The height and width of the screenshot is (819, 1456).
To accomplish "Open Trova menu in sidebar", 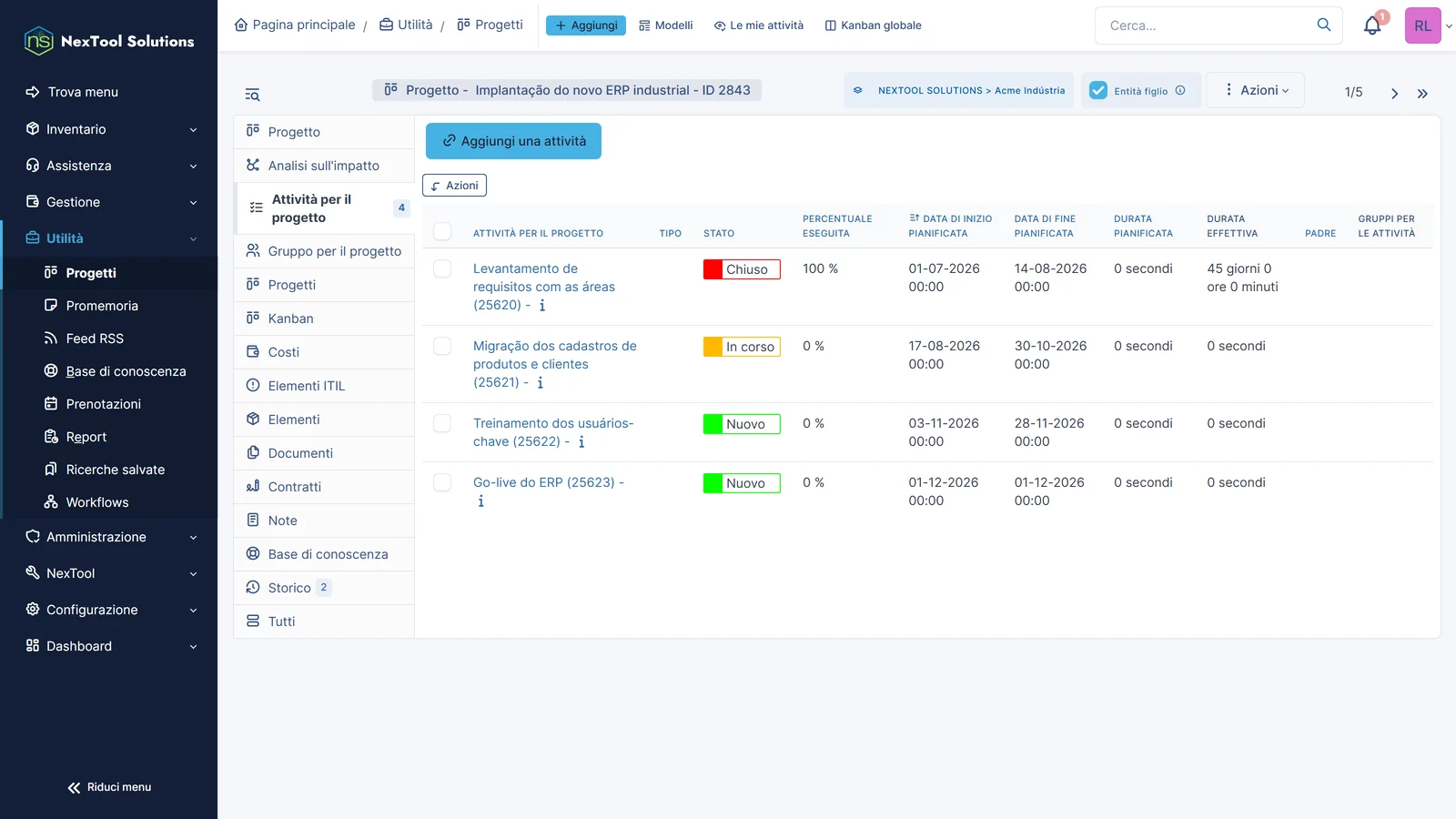I will click(x=109, y=92).
